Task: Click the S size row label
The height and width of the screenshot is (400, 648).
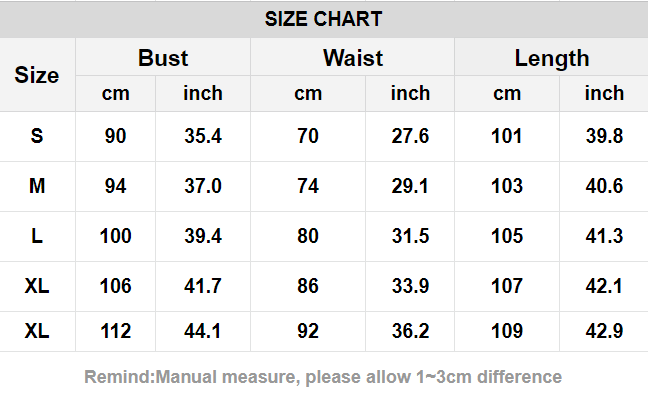Action: pyautogui.click(x=37, y=136)
